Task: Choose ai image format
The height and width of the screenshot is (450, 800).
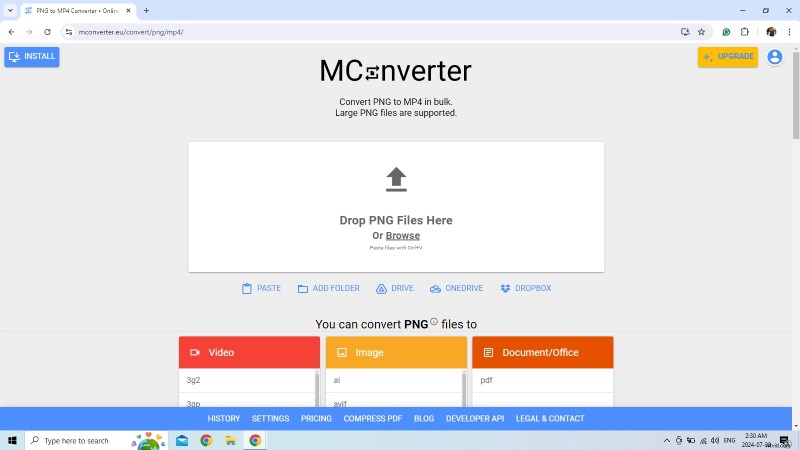Action: (x=393, y=380)
